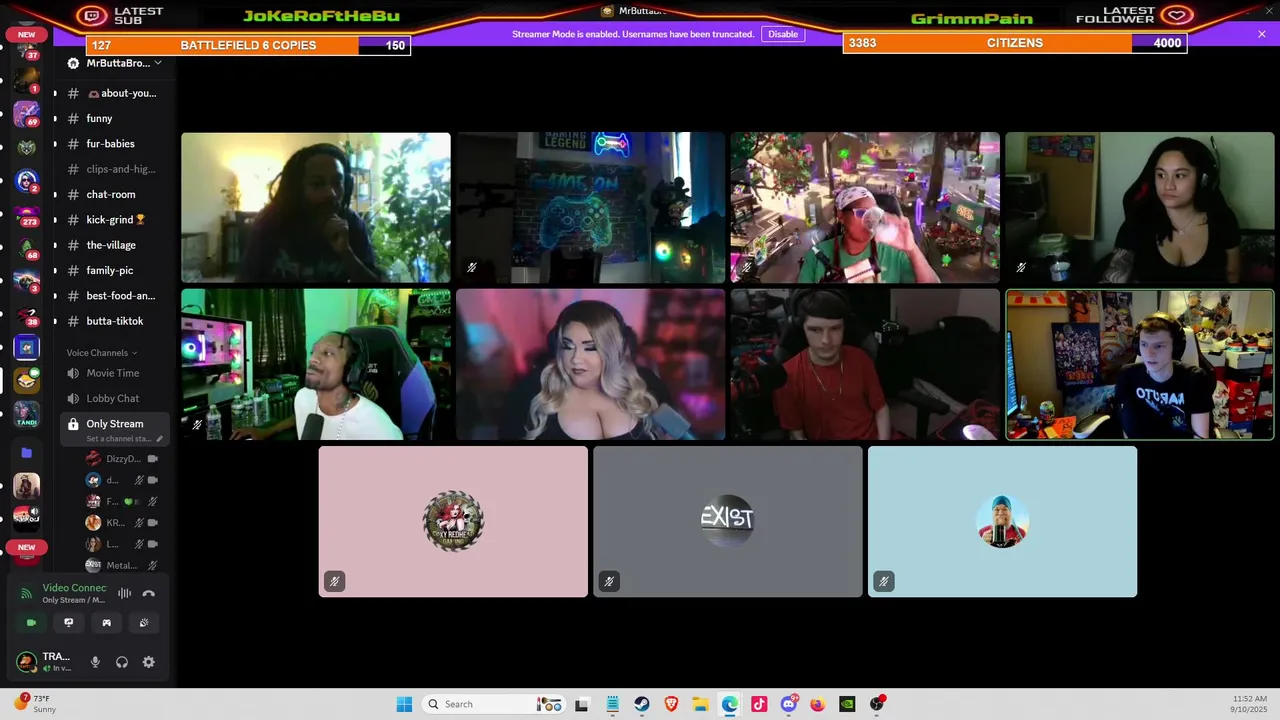Open server with 68 notification badge
Screen dimensions: 1280x720
click(x=27, y=248)
